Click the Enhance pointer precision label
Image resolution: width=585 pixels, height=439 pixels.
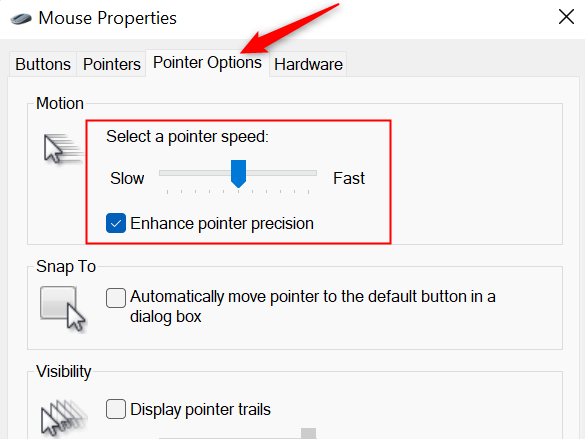(x=222, y=223)
